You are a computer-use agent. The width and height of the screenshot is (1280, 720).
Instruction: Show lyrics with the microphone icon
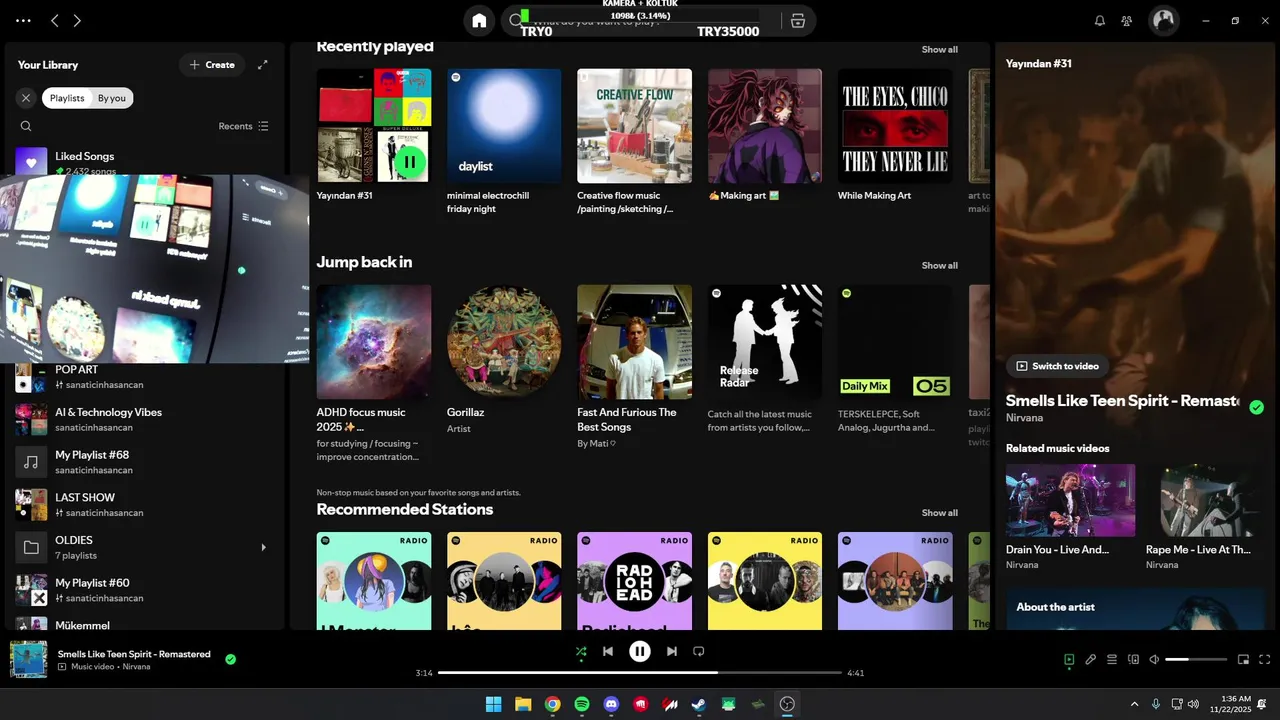coord(1091,659)
